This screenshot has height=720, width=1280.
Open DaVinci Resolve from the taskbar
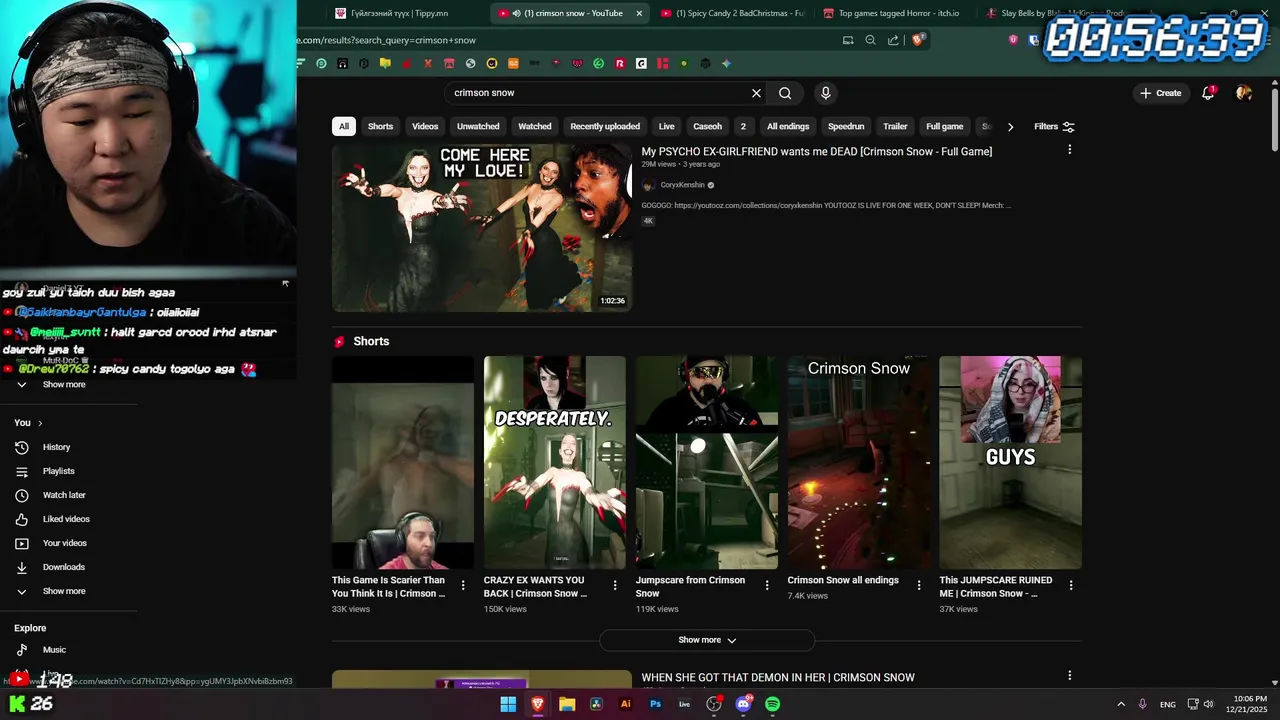point(596,704)
